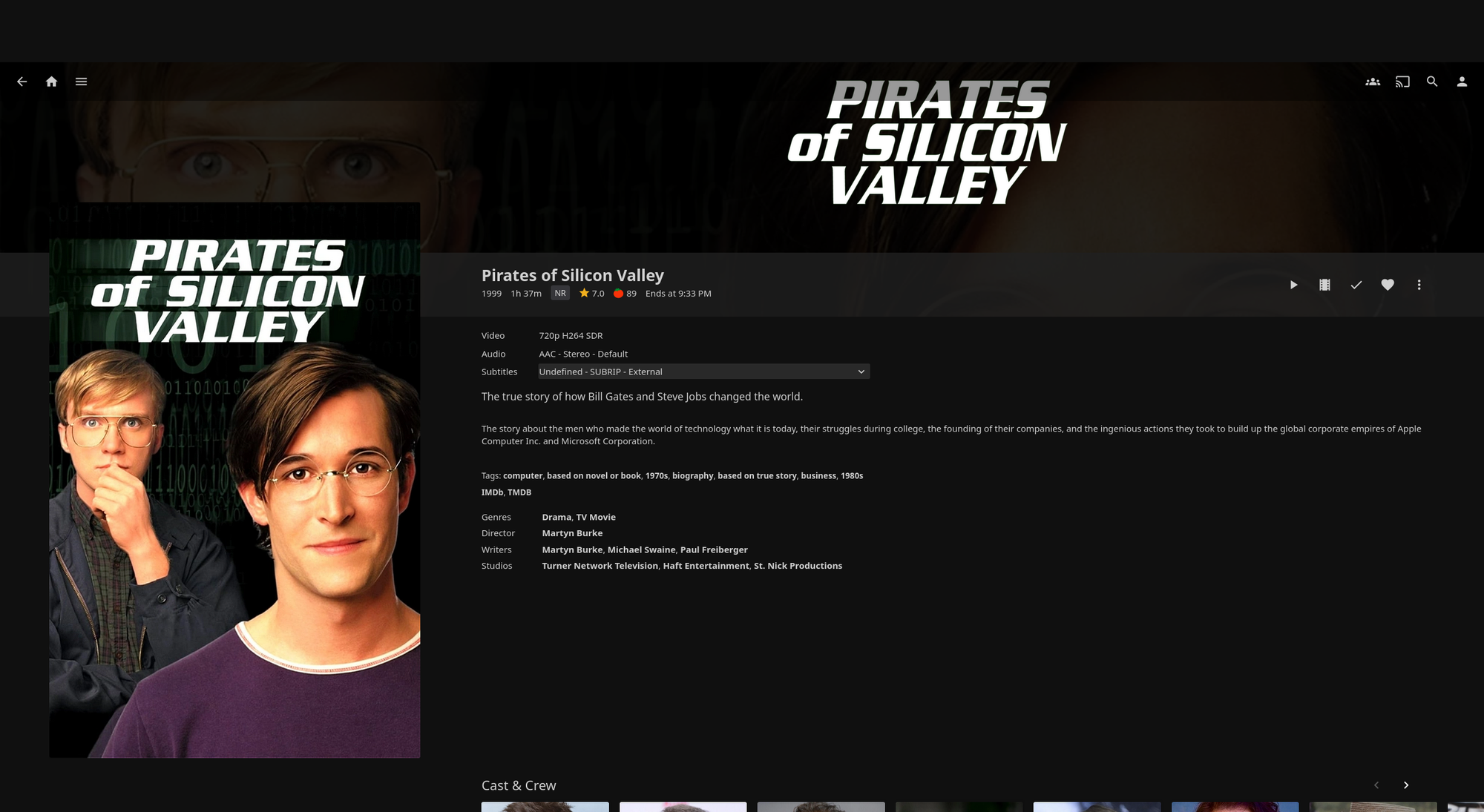Open the hamburger navigation menu
Screen dimensions: 1484x812
(81, 82)
